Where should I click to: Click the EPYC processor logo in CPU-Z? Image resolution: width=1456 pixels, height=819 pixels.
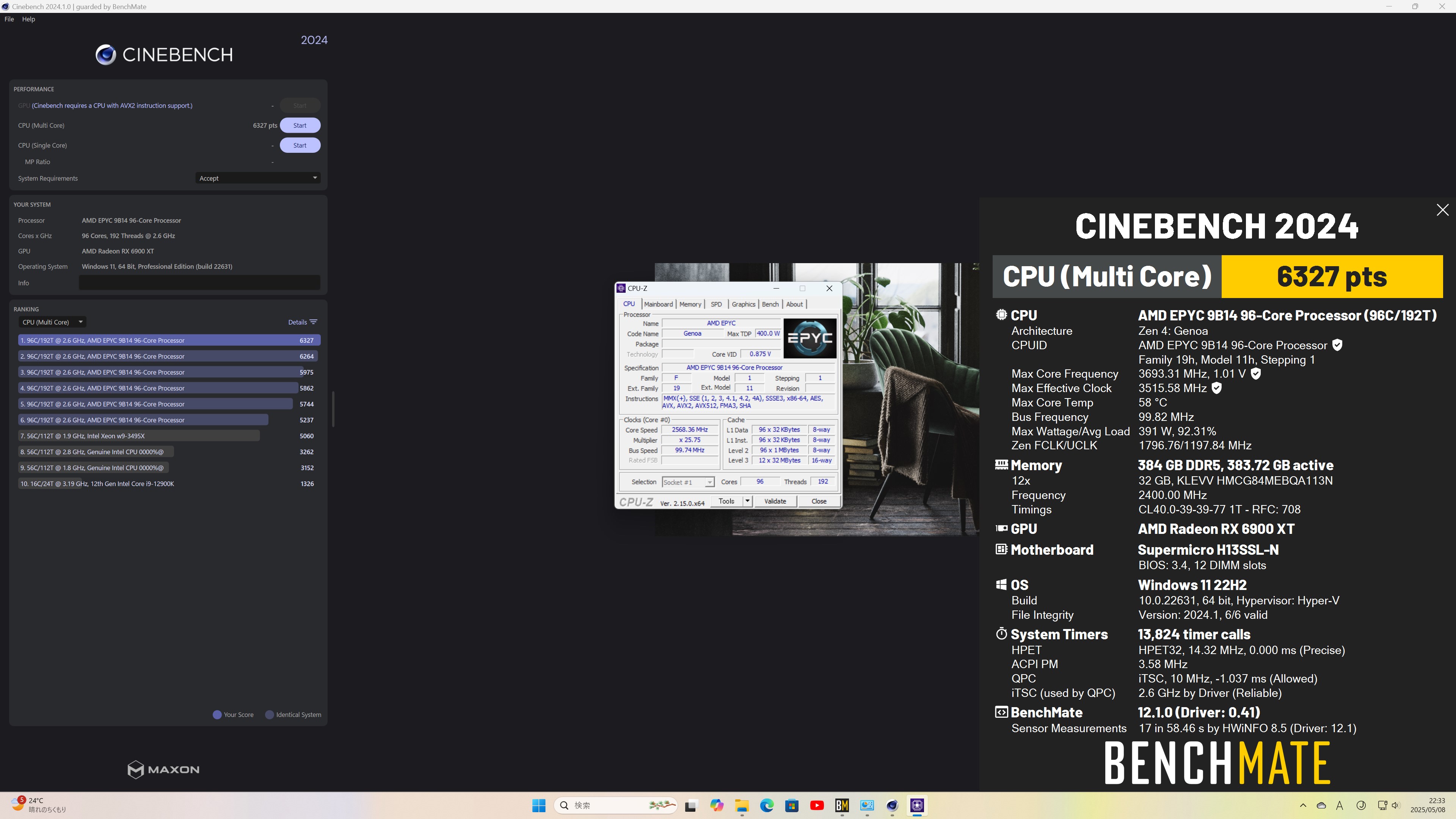click(x=810, y=338)
